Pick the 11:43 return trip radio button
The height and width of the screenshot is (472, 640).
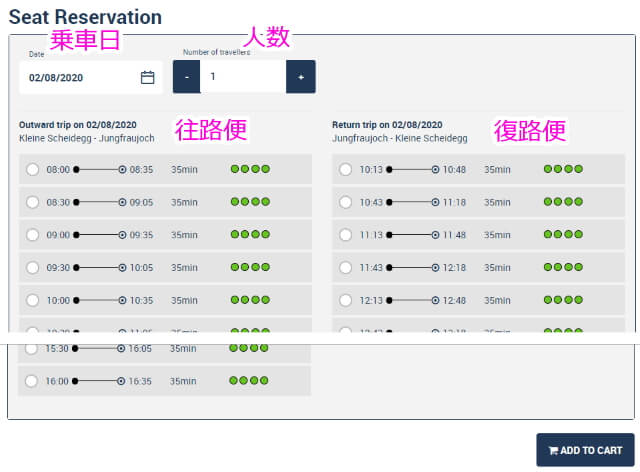(345, 268)
